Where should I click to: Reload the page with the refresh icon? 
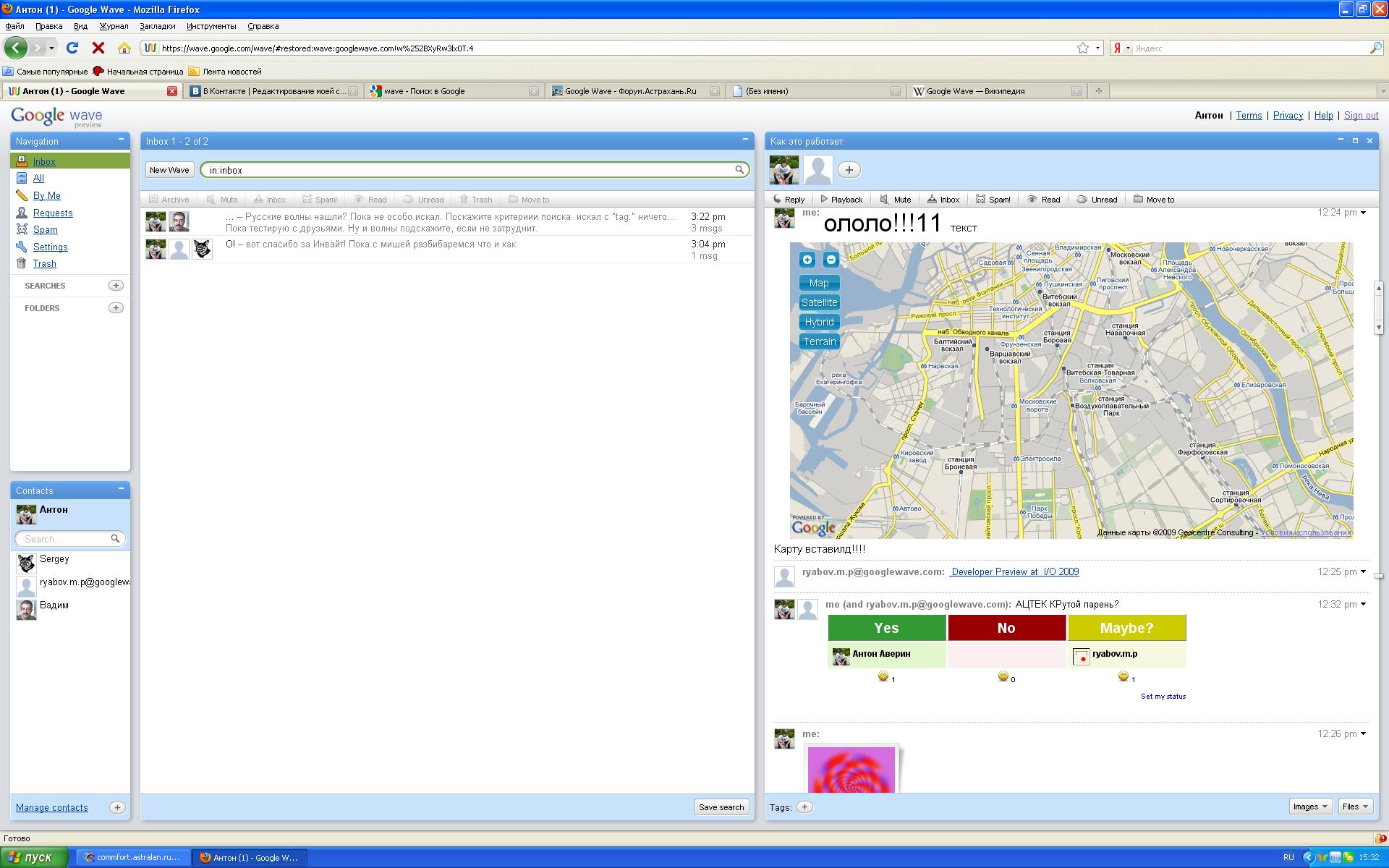(x=72, y=48)
